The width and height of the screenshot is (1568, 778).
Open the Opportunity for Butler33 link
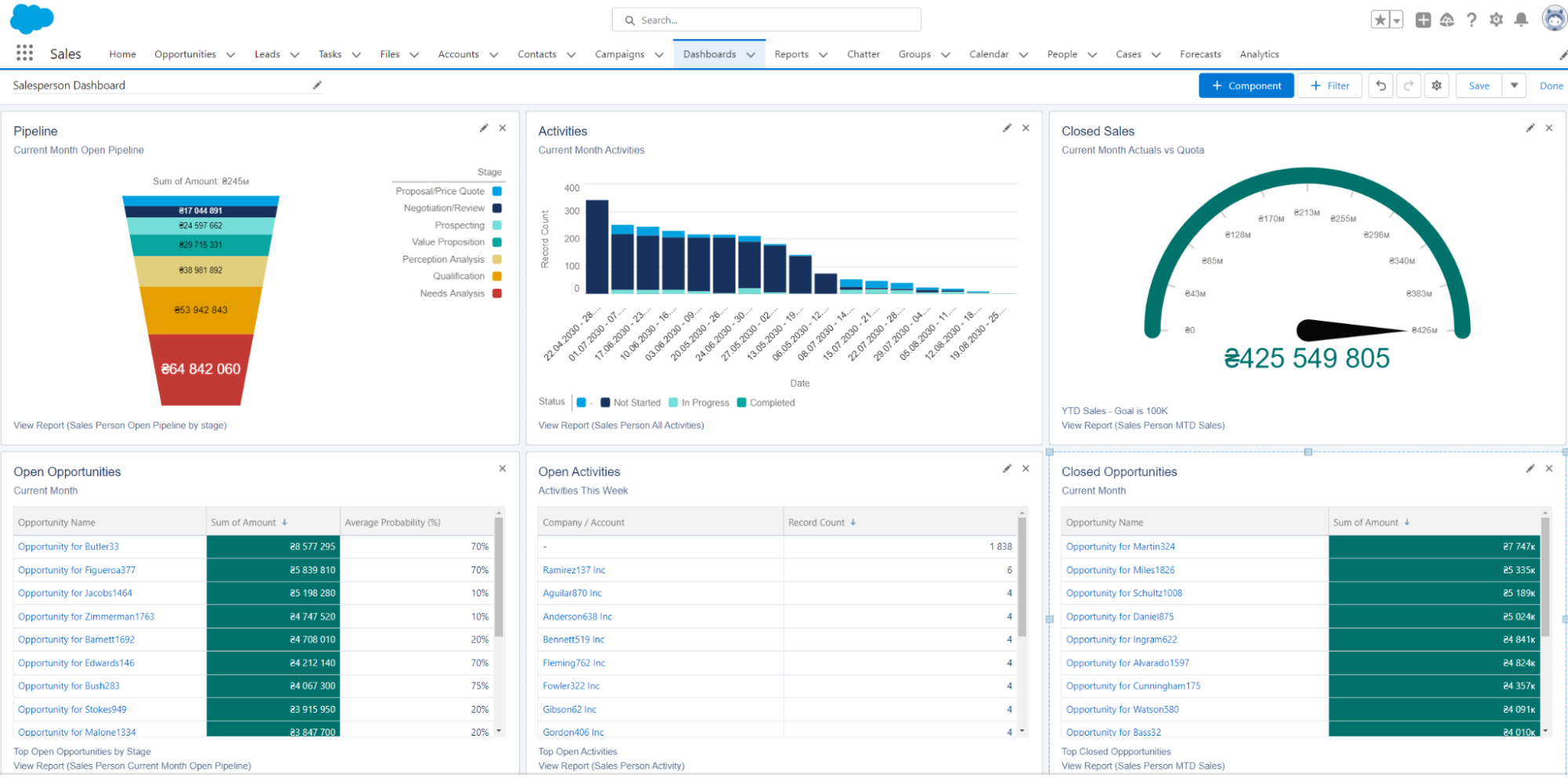click(x=67, y=547)
